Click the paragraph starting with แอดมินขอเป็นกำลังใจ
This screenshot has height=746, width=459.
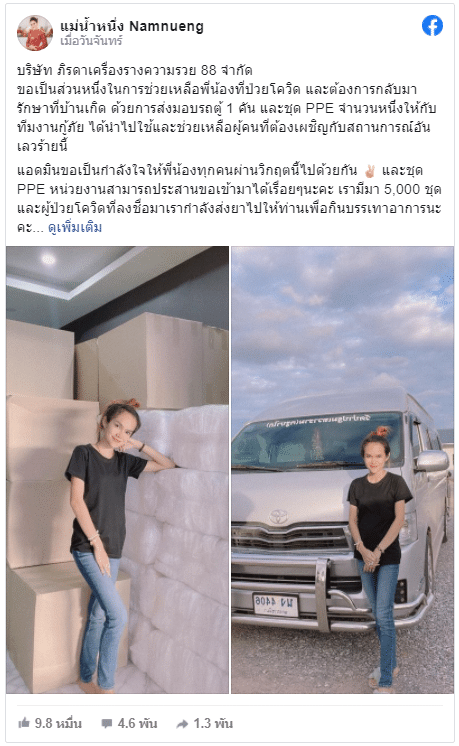[229, 199]
